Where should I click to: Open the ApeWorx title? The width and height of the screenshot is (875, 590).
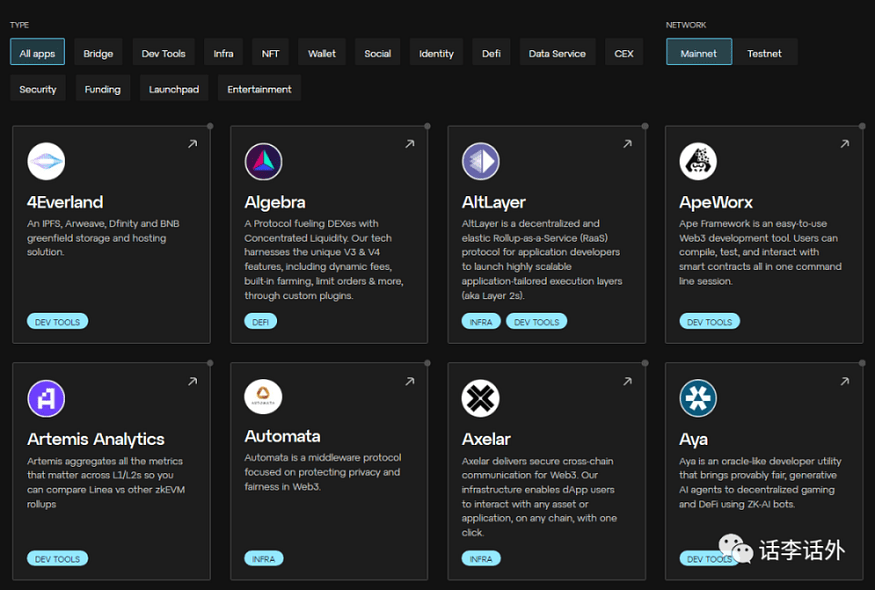coord(716,202)
